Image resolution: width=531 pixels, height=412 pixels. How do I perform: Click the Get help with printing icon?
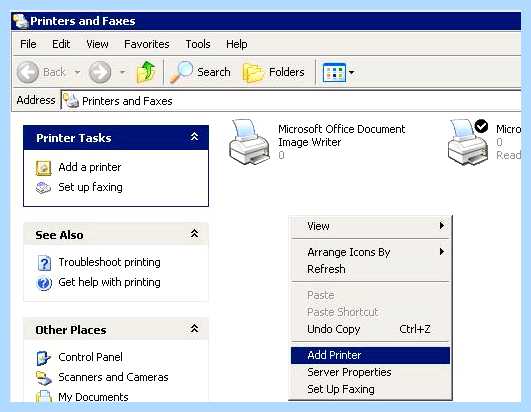pyautogui.click(x=44, y=283)
